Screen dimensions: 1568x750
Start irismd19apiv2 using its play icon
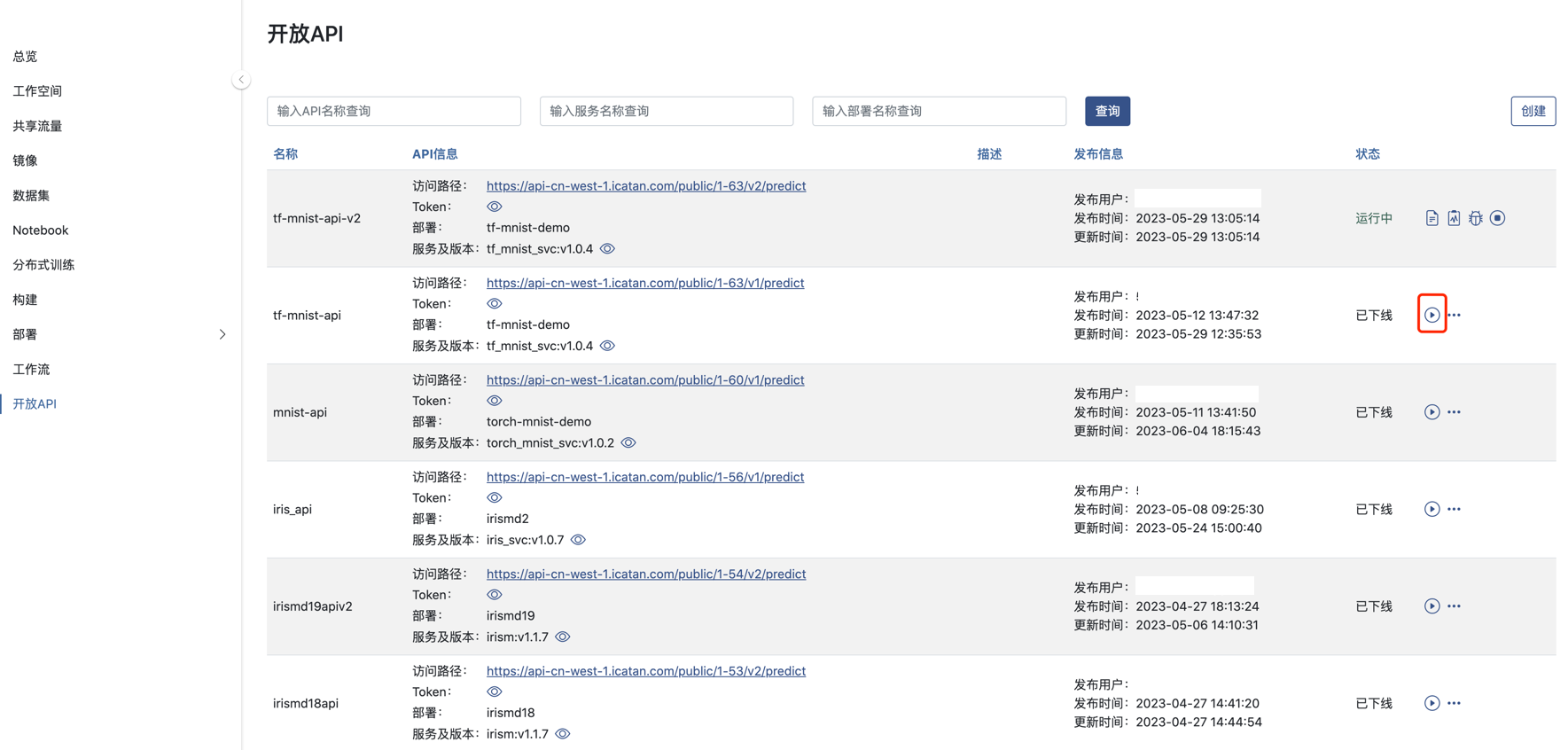point(1431,606)
